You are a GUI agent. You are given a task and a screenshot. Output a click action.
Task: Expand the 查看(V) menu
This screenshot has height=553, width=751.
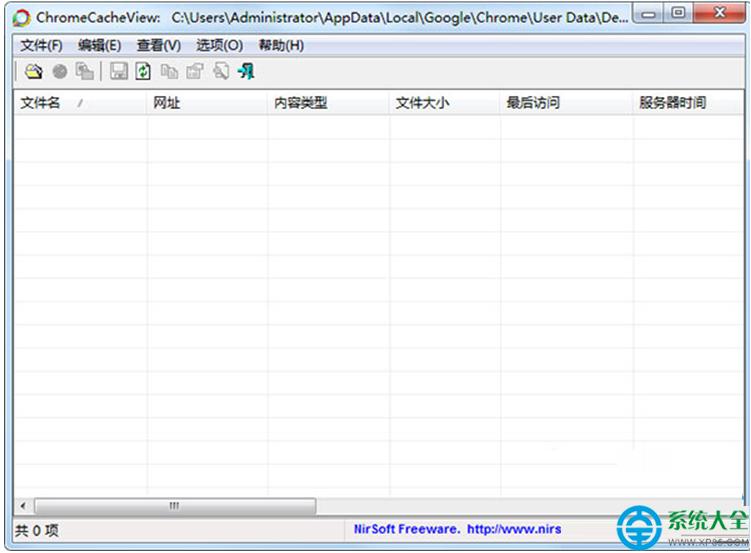pyautogui.click(x=159, y=45)
